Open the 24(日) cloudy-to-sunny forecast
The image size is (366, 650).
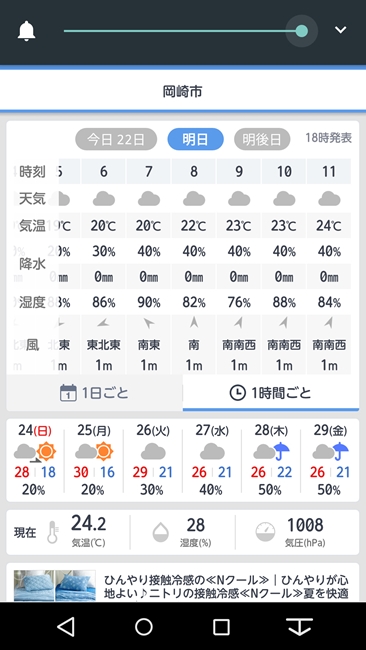pos(35,460)
